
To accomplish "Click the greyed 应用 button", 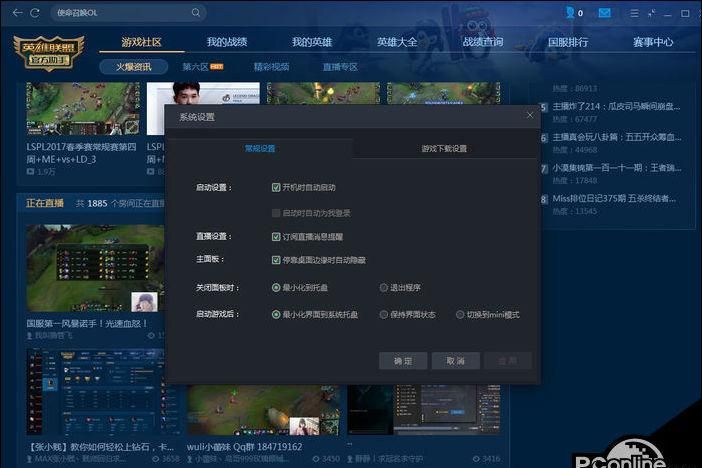I will (x=508, y=361).
